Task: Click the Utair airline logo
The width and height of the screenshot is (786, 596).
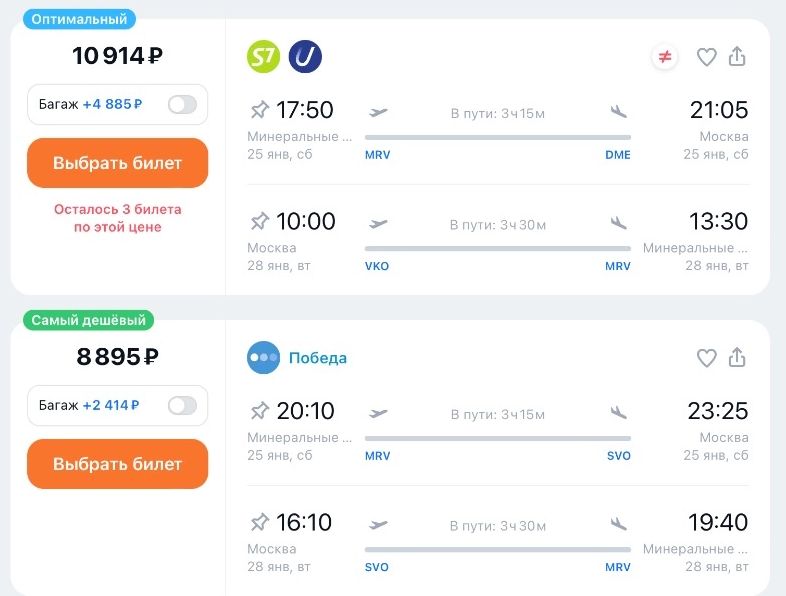Action: pyautogui.click(x=305, y=56)
